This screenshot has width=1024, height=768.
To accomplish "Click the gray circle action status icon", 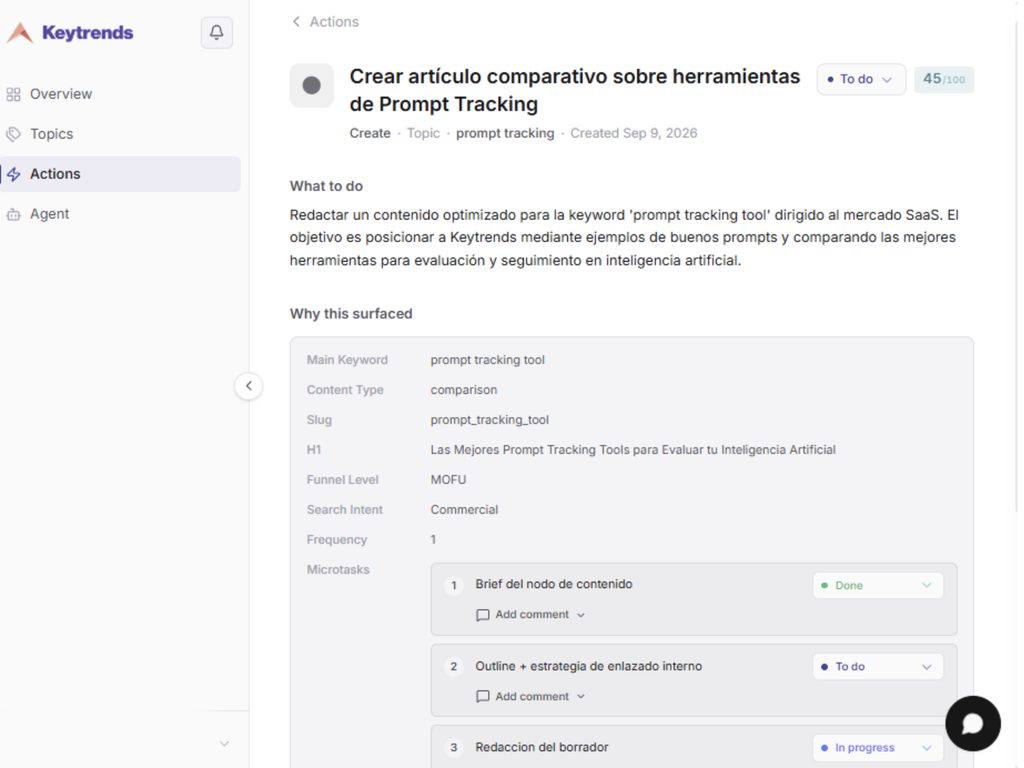I will pos(312,86).
